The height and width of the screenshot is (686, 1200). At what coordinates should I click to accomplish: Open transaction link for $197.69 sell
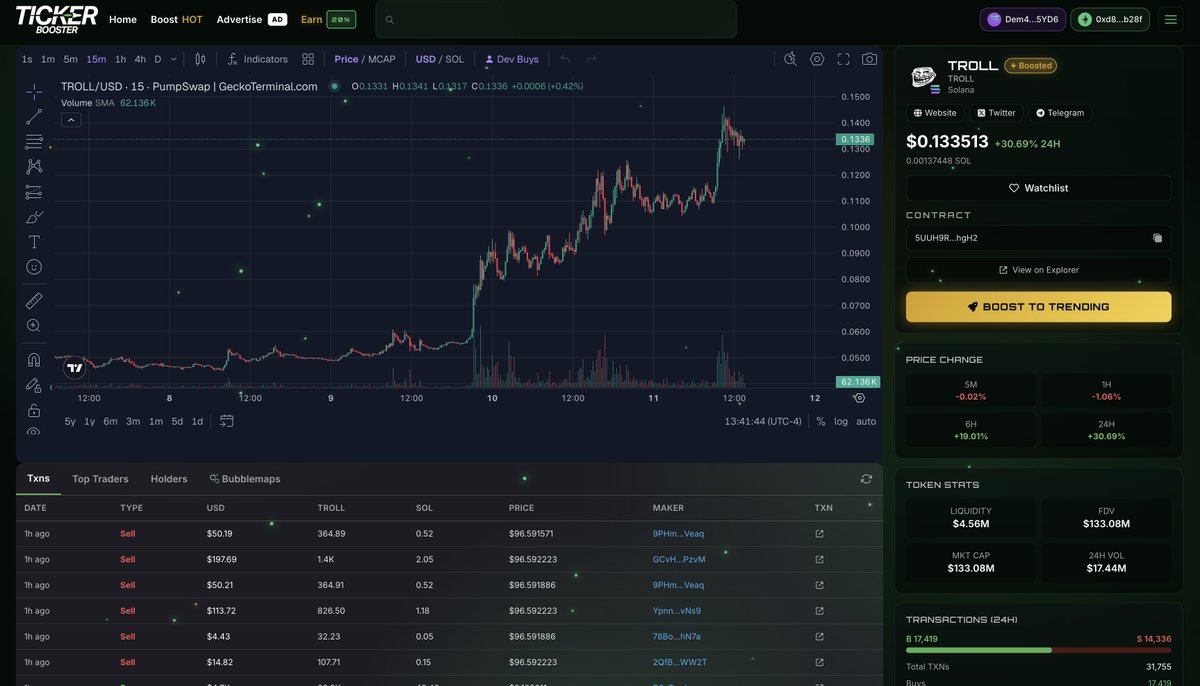tap(819, 559)
